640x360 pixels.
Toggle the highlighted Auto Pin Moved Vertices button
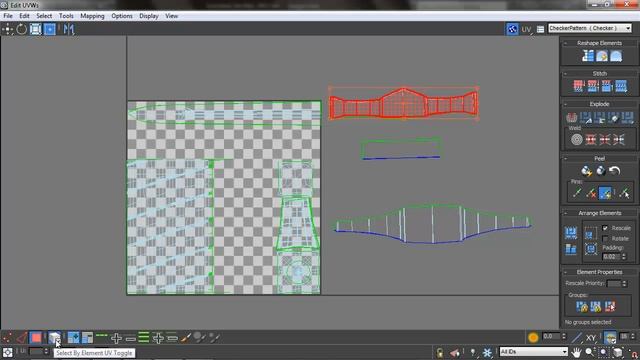click(605, 193)
